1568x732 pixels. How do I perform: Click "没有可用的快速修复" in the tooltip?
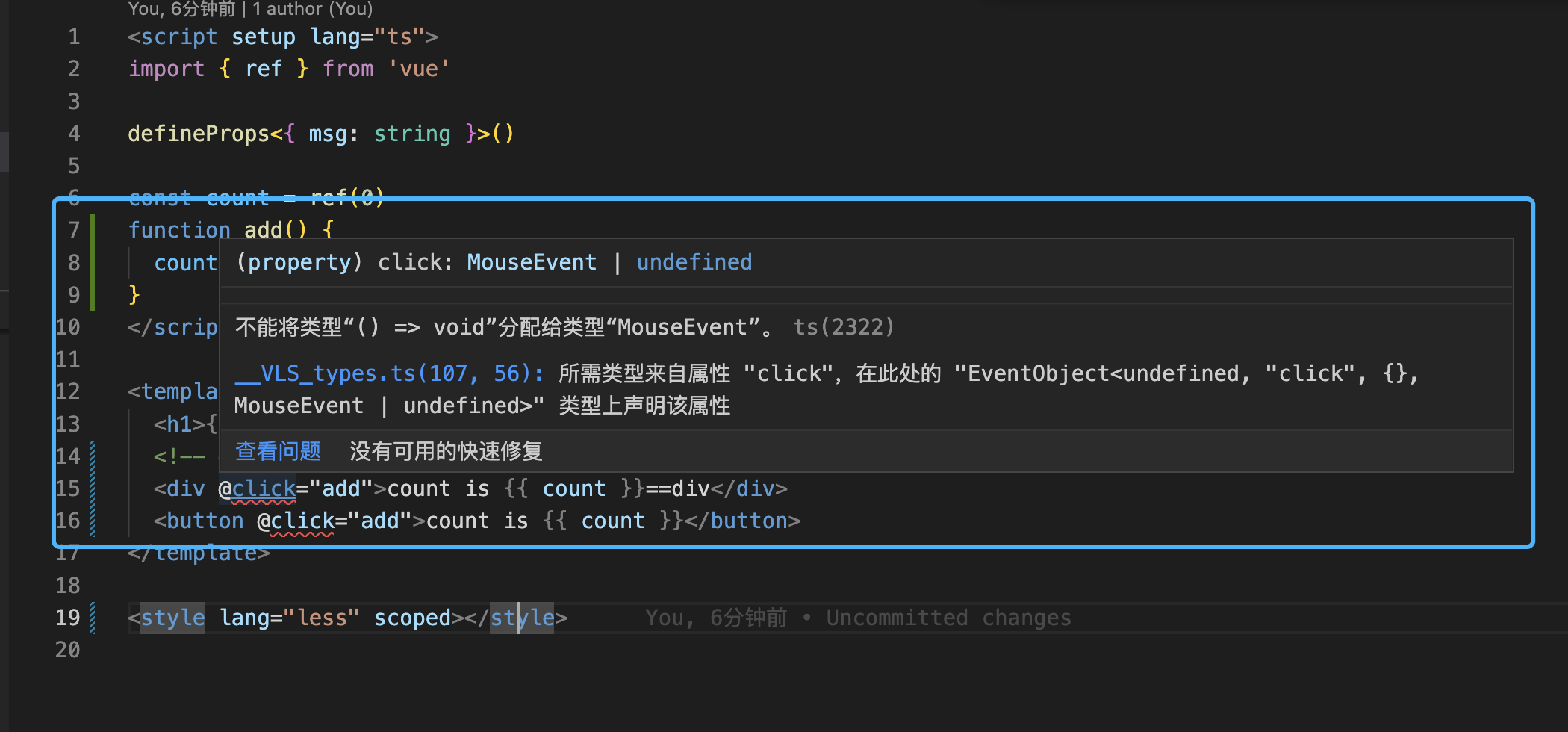(445, 451)
